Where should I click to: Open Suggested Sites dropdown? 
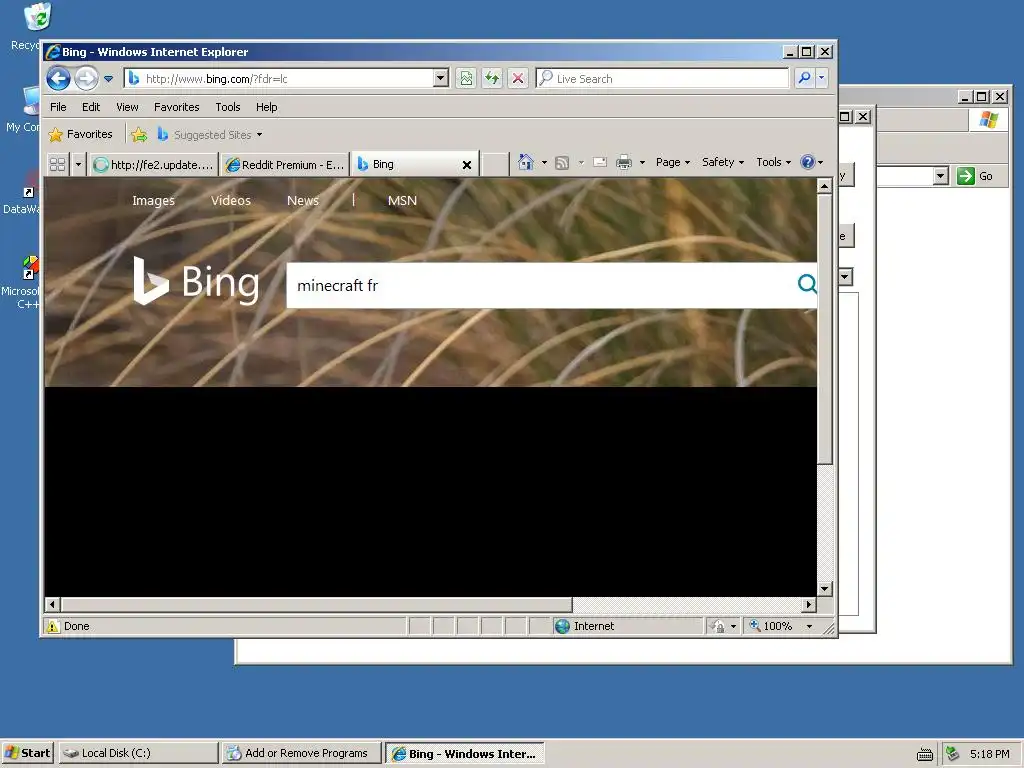click(x=210, y=135)
